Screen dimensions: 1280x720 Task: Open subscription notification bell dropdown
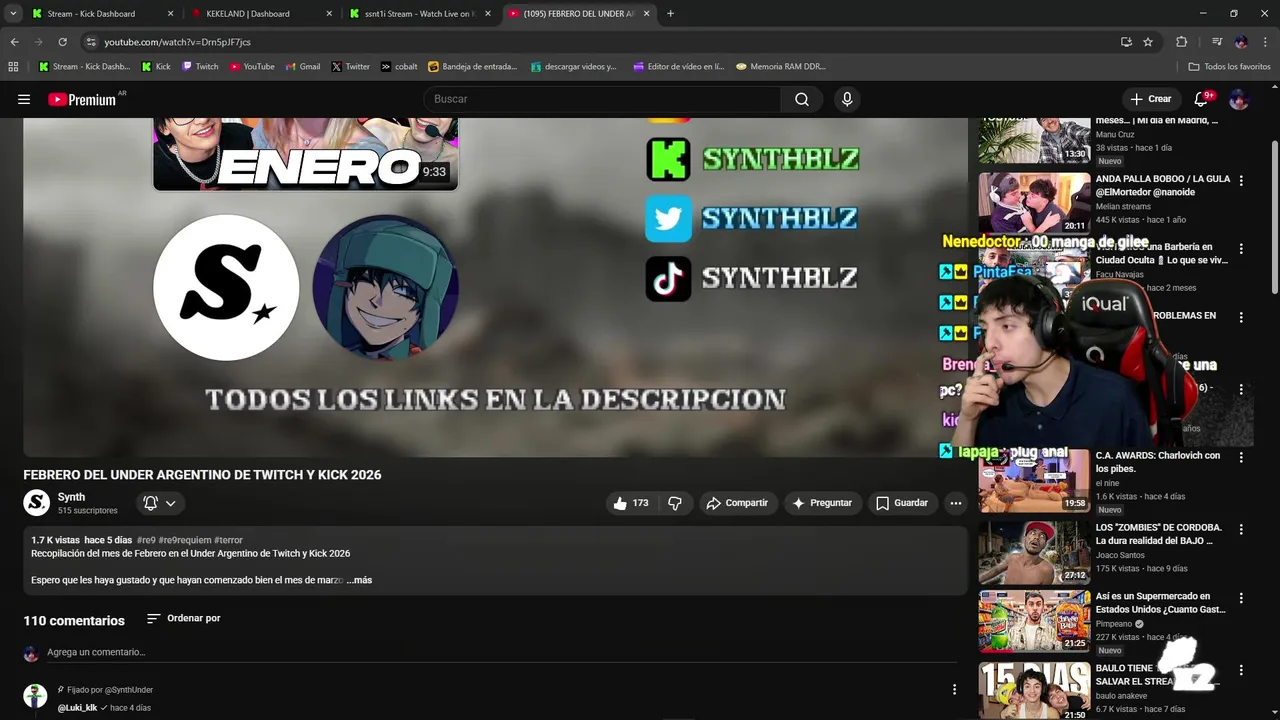point(159,503)
